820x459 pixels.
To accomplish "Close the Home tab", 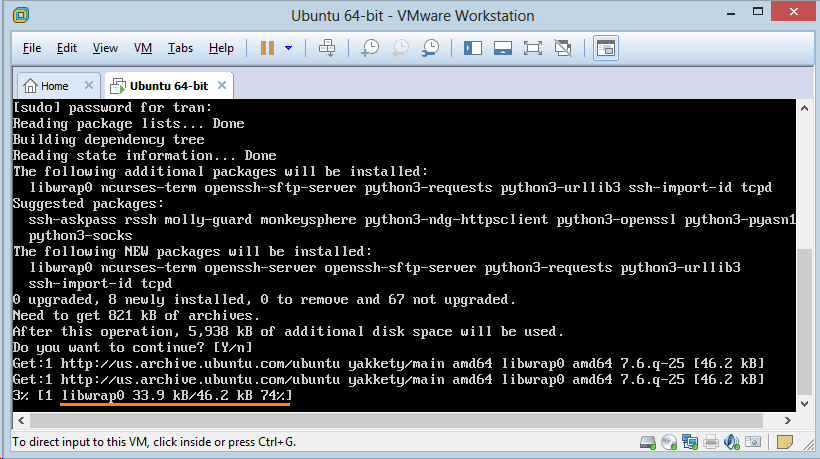I will (89, 85).
